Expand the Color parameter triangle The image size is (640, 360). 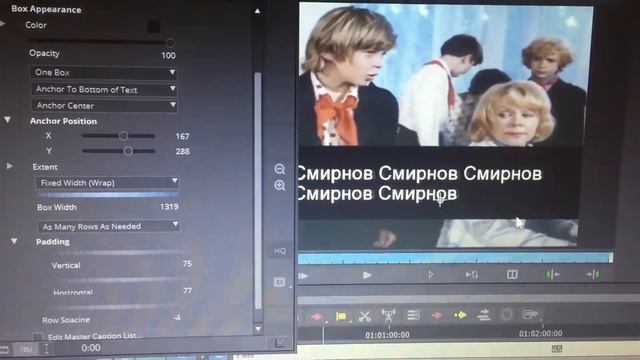pyautogui.click(x=2, y=24)
